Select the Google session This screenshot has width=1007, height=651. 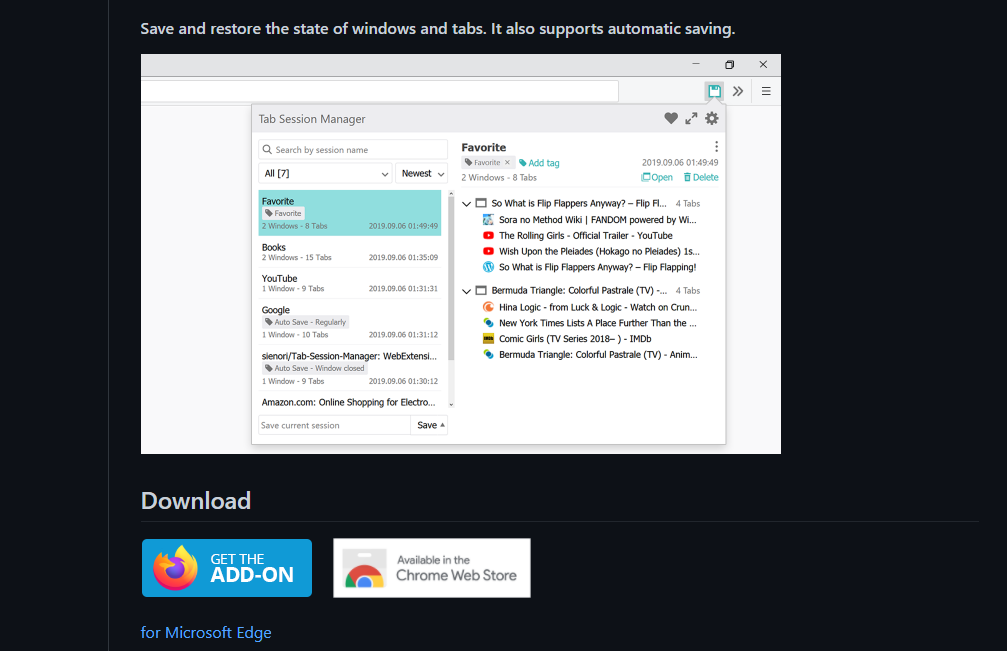(x=349, y=324)
